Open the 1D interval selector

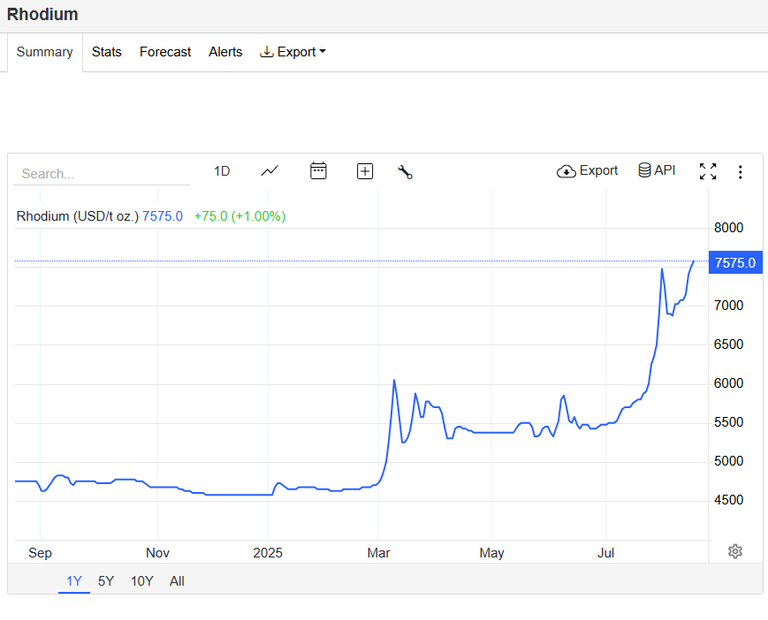pos(222,171)
